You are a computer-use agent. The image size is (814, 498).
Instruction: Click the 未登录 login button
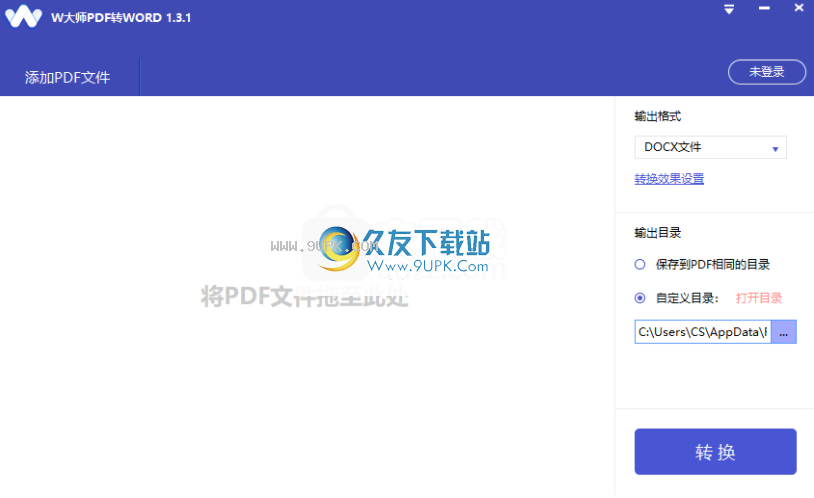(x=767, y=72)
